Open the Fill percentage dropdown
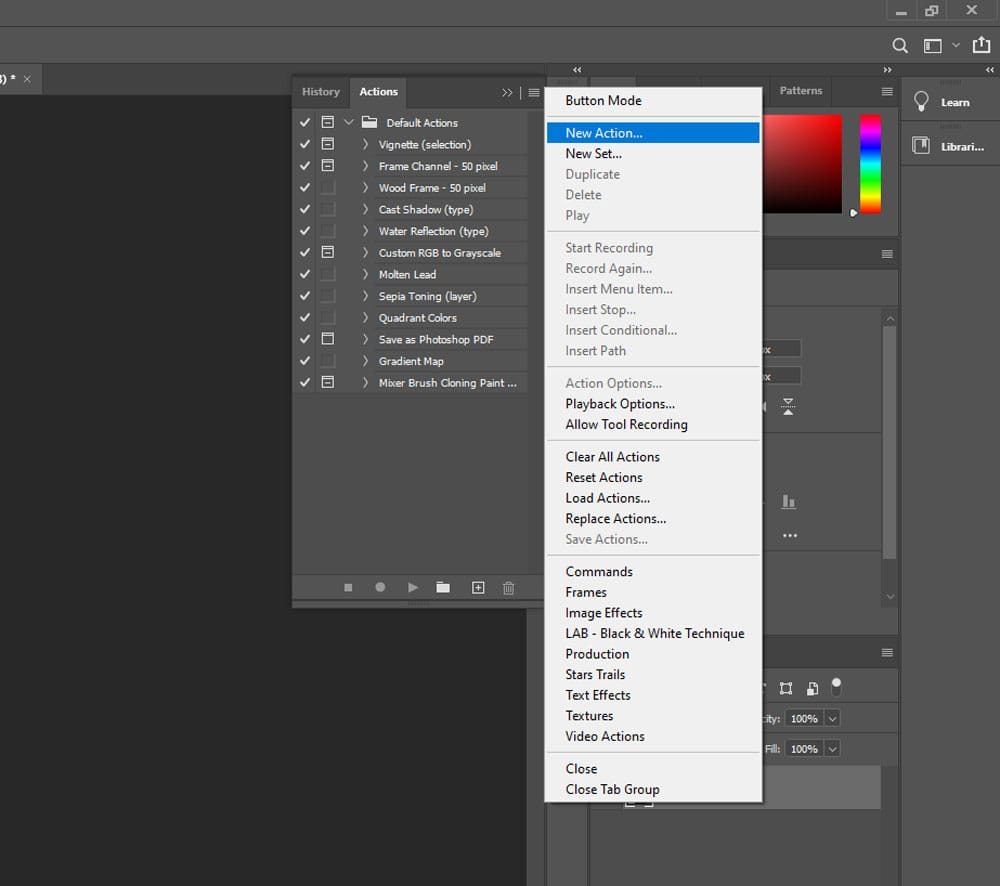The width and height of the screenshot is (1000, 886). 831,748
